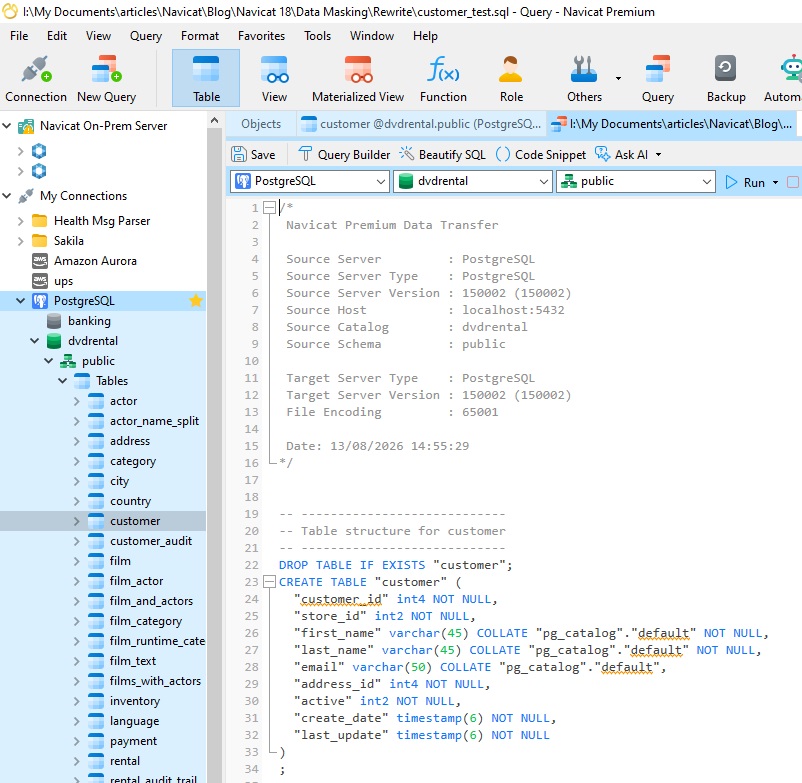Select the inventory table
Viewport: 802px width, 783px height.
[x=135, y=701]
